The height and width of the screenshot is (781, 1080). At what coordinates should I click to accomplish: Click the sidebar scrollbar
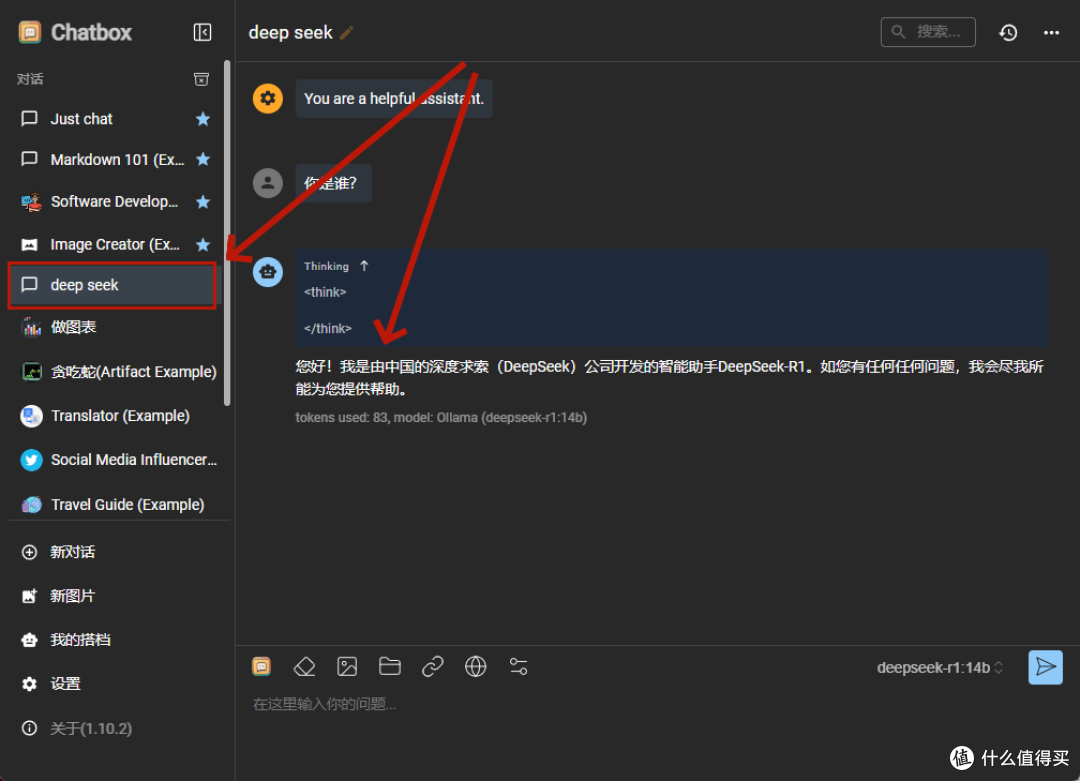click(x=227, y=233)
